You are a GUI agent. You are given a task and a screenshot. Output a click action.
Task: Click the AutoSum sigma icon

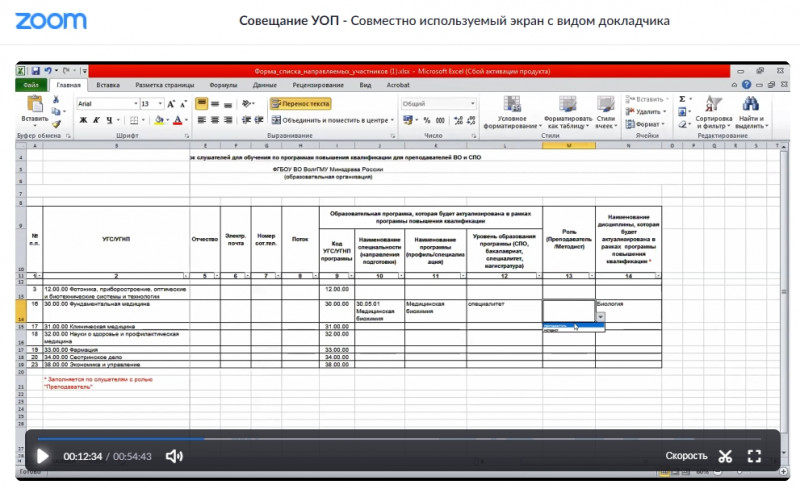coord(682,99)
